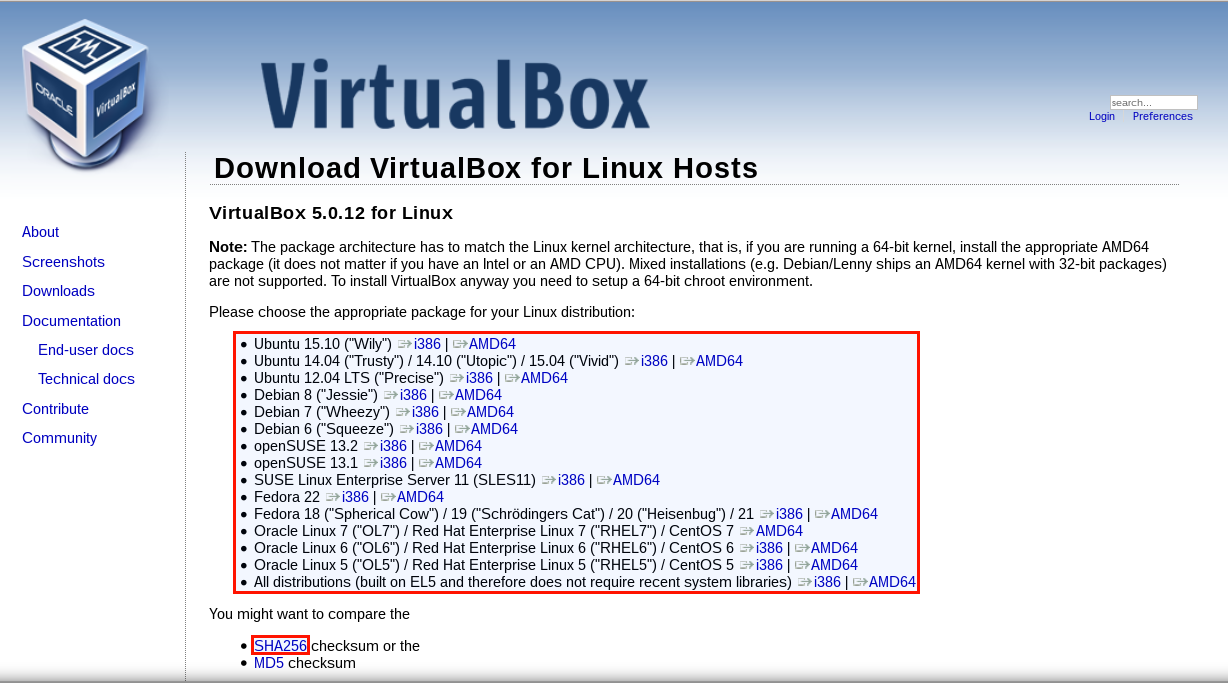Download Oracle Linux 7 AMD64 package
Viewport: 1228px width, 683px height.
tap(779, 531)
